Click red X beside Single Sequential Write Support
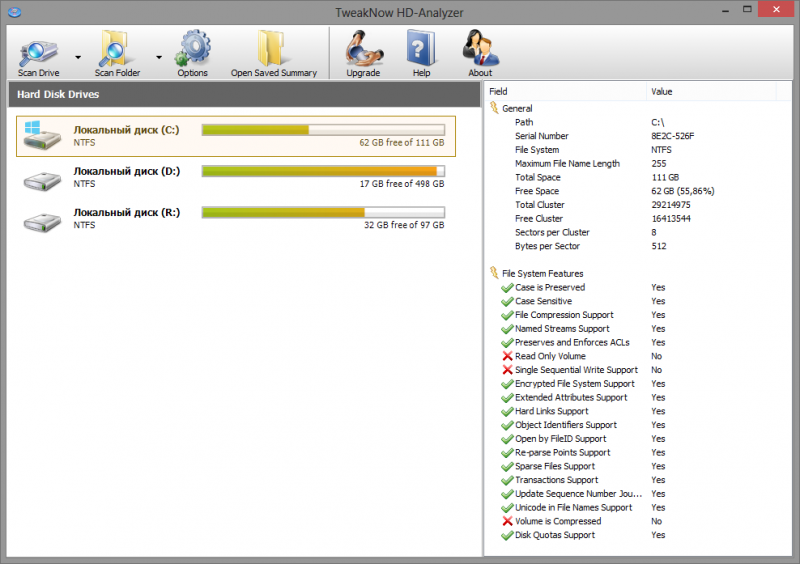The image size is (800, 564). coord(507,370)
